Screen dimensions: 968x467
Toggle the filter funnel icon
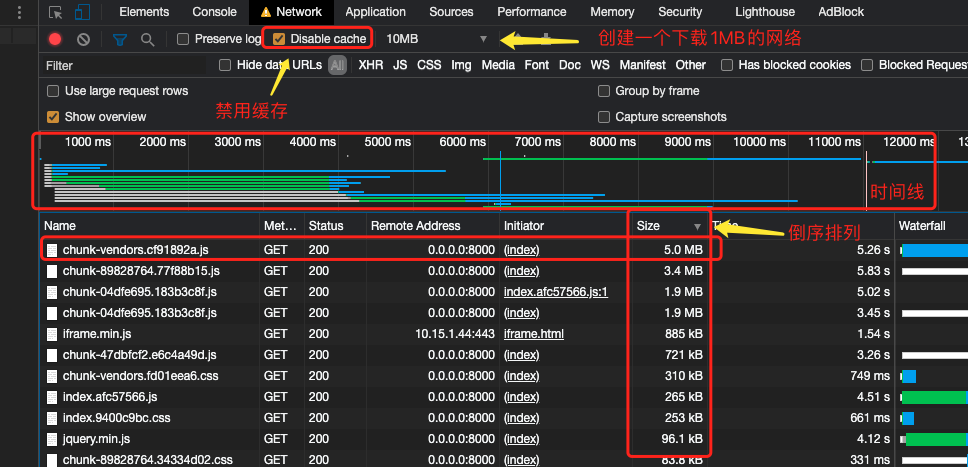[120, 40]
